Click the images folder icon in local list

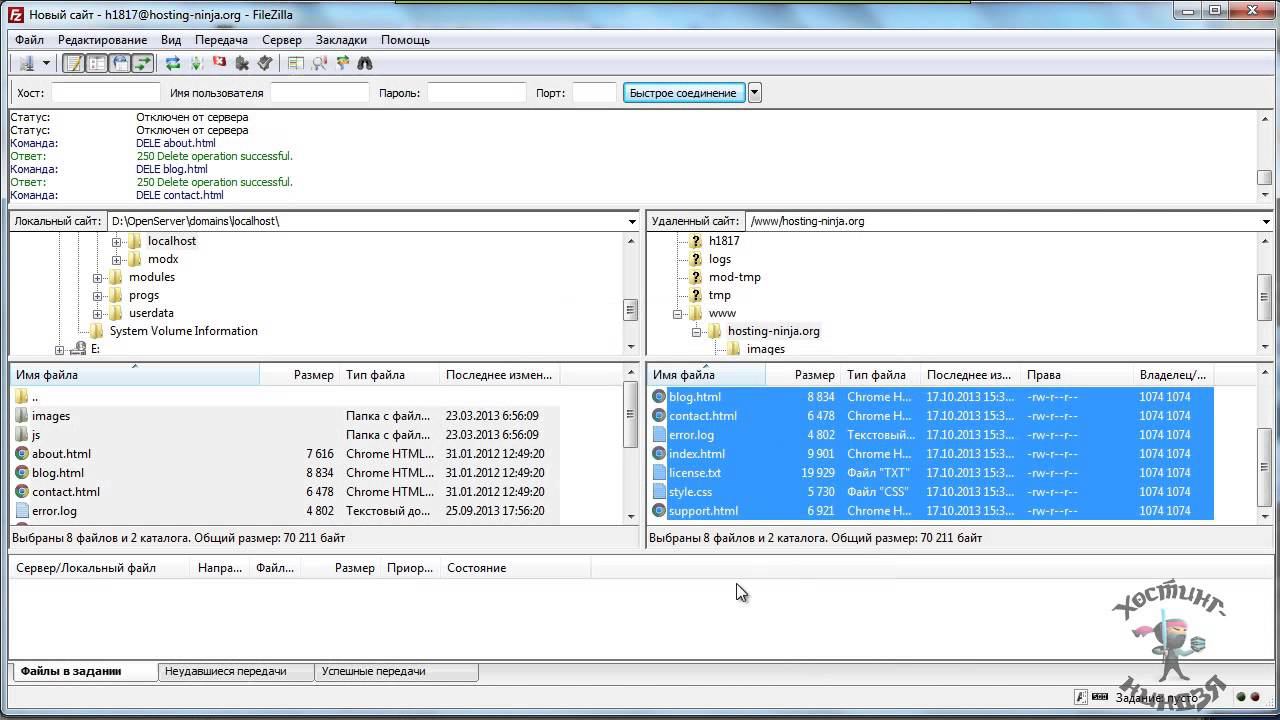[x=22, y=416]
